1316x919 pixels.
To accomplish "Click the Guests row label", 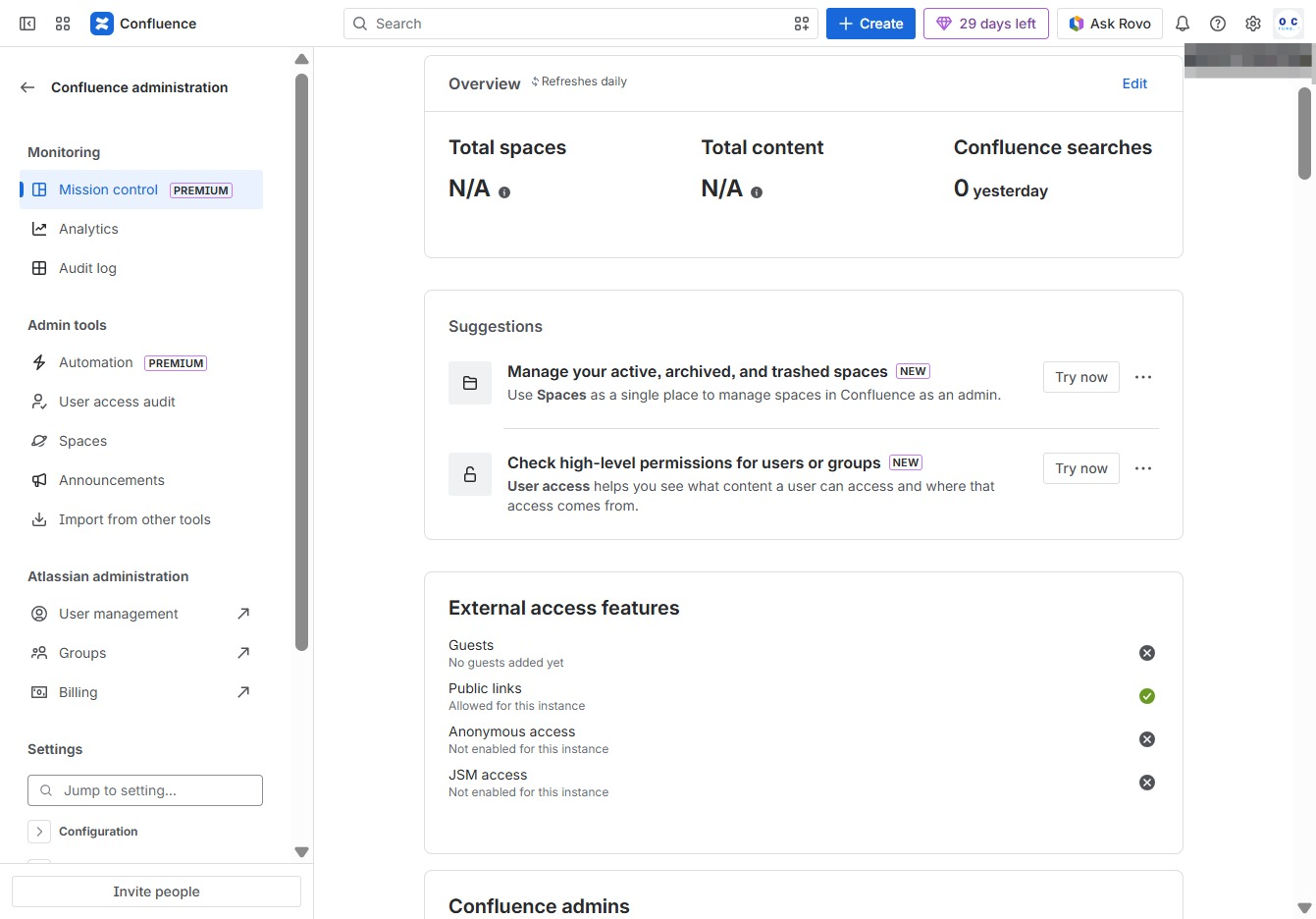I will coord(471,645).
